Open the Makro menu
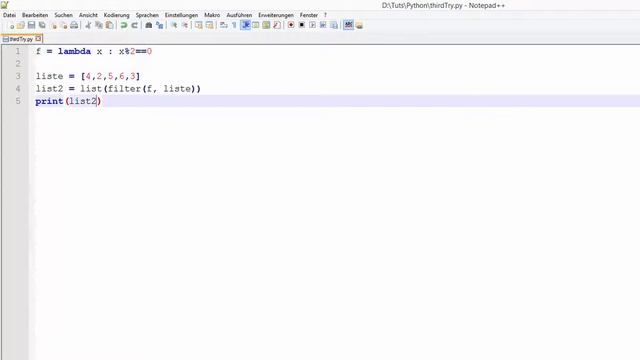 (212, 15)
